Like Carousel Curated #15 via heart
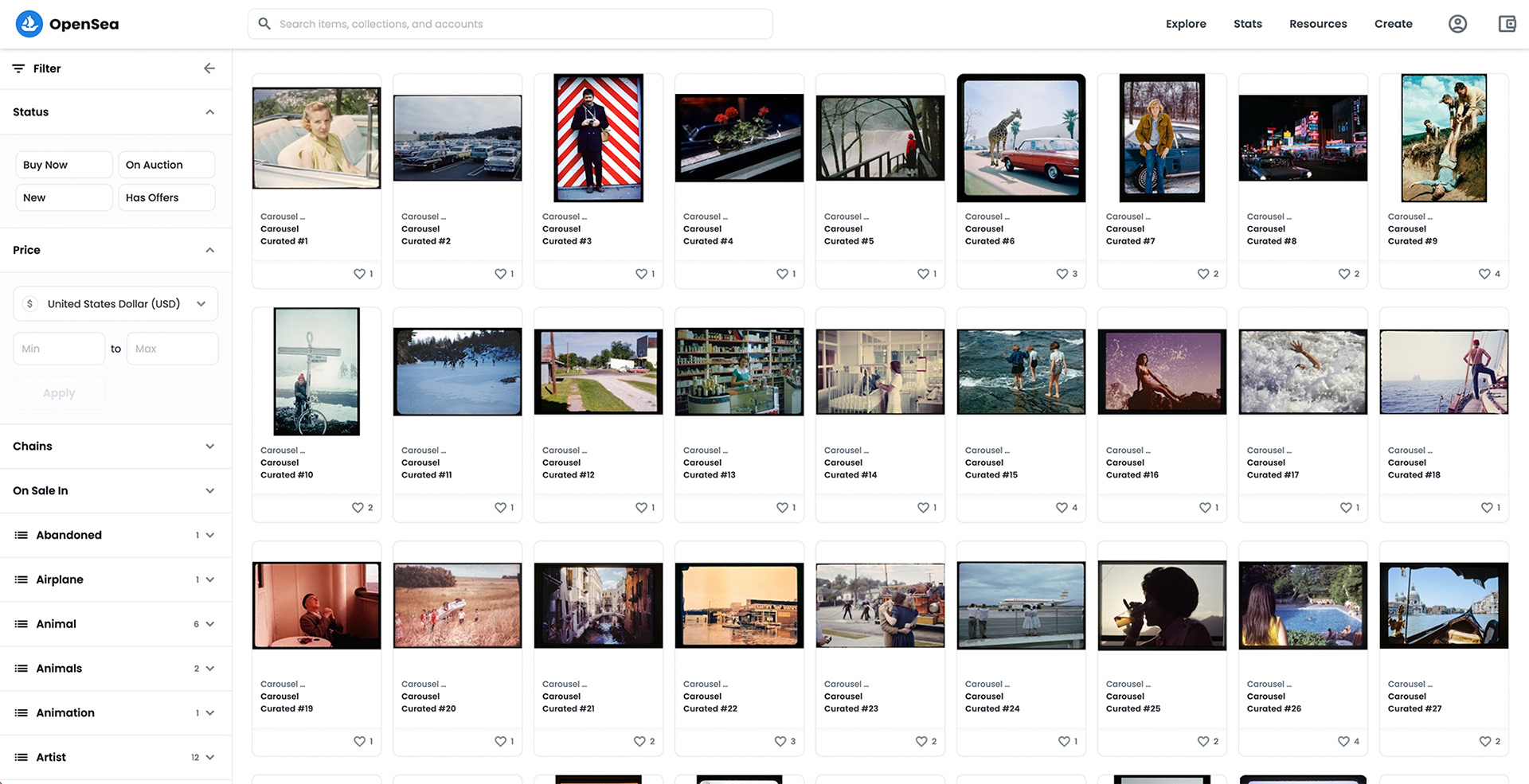1529x784 pixels. pos(1062,508)
